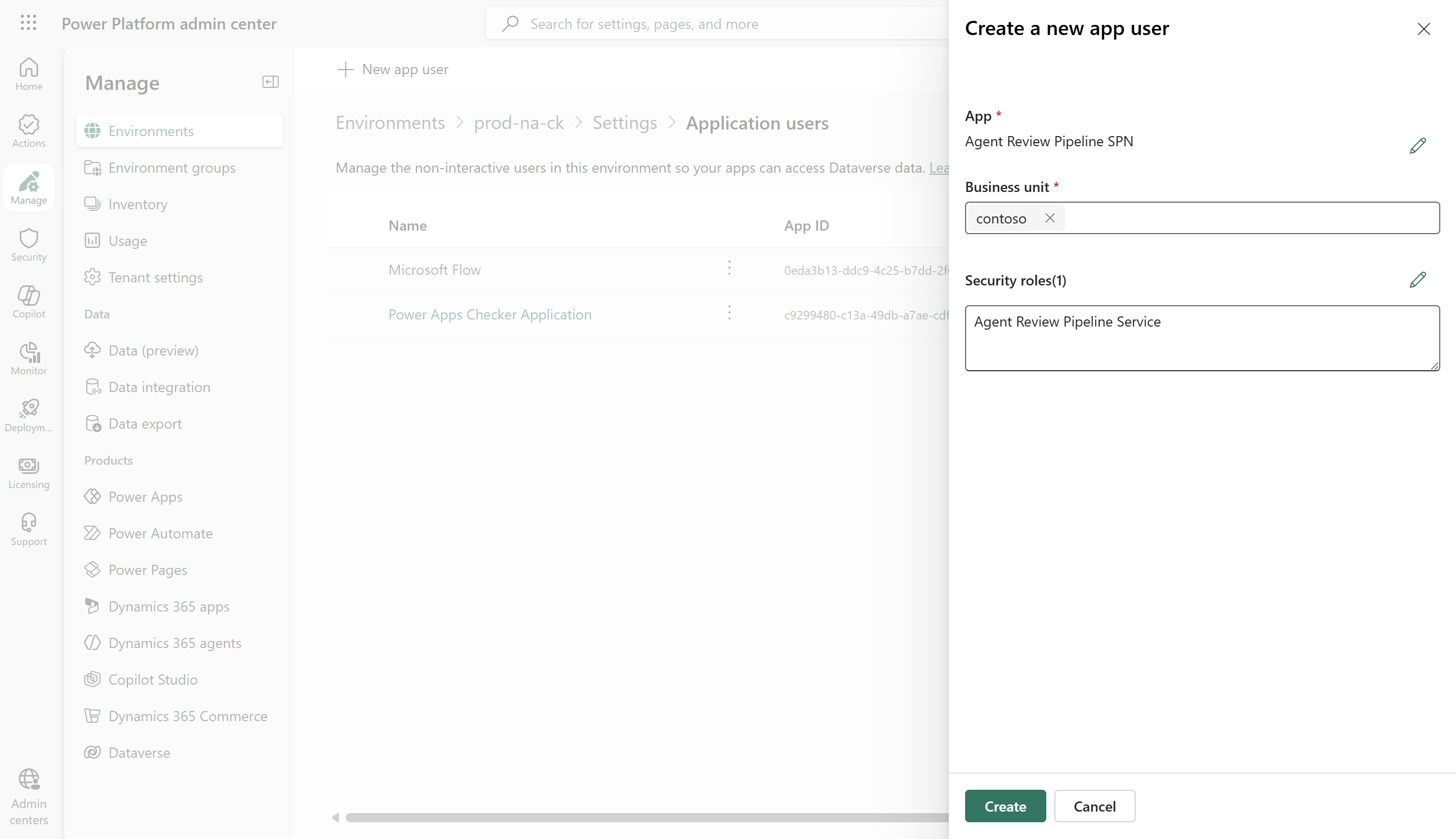Go to prod-na-ck breadcrumb

point(518,123)
